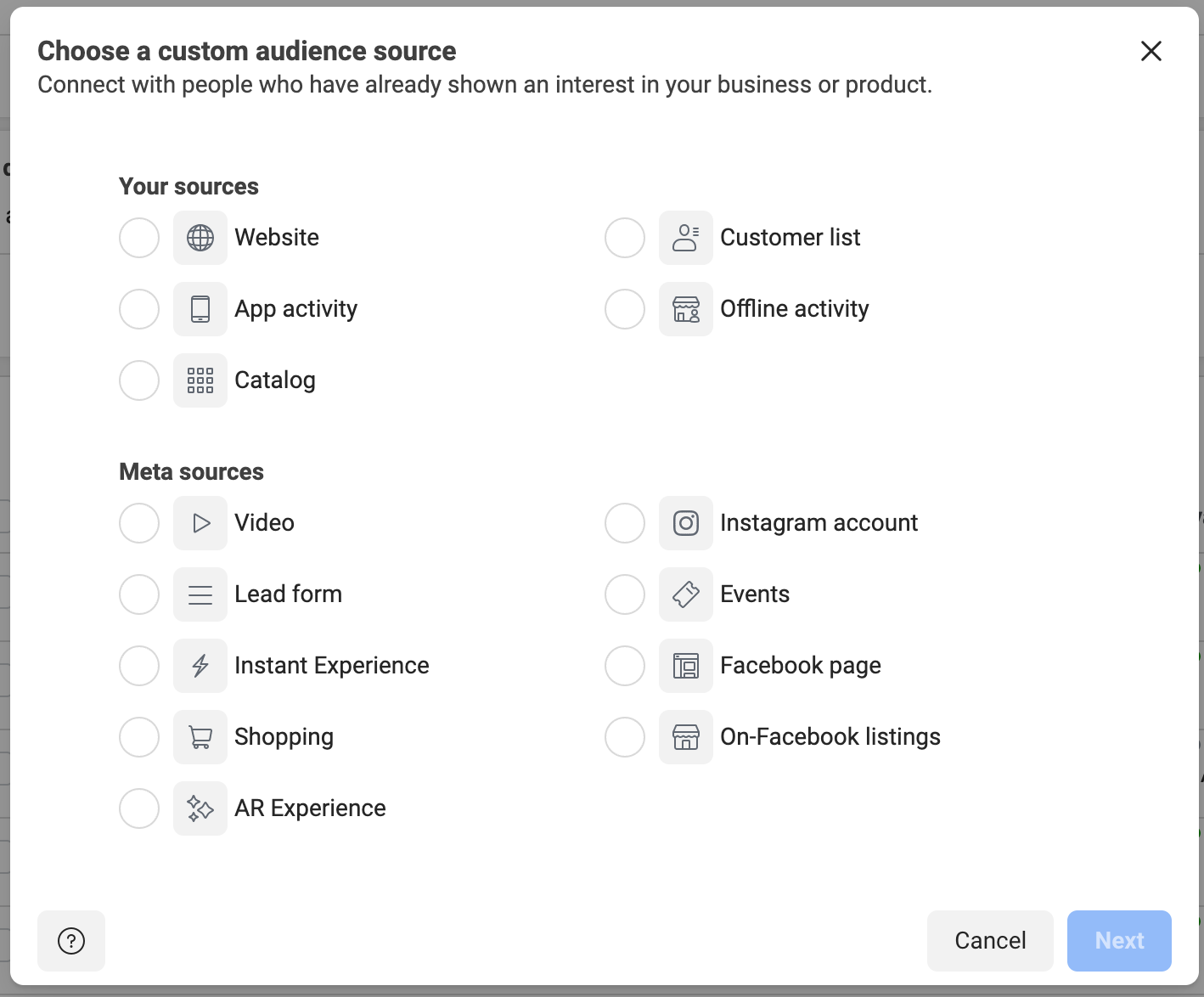This screenshot has width=1204, height=997.
Task: Click the Video play icon
Action: pyautogui.click(x=200, y=523)
